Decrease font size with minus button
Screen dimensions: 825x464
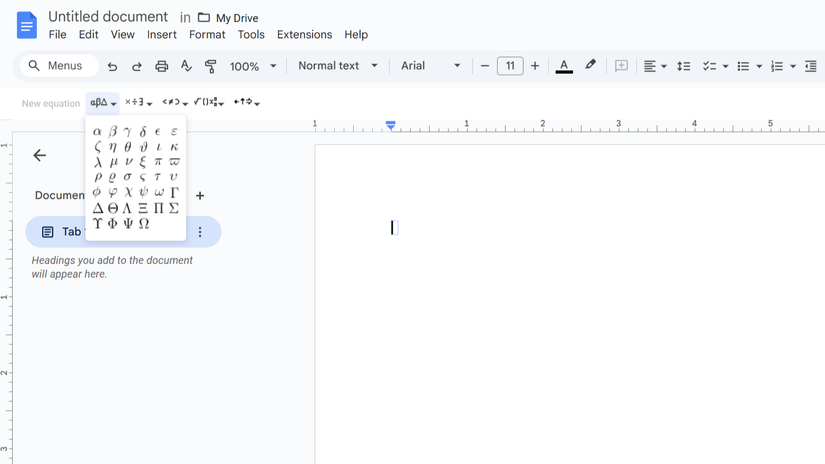pos(485,66)
